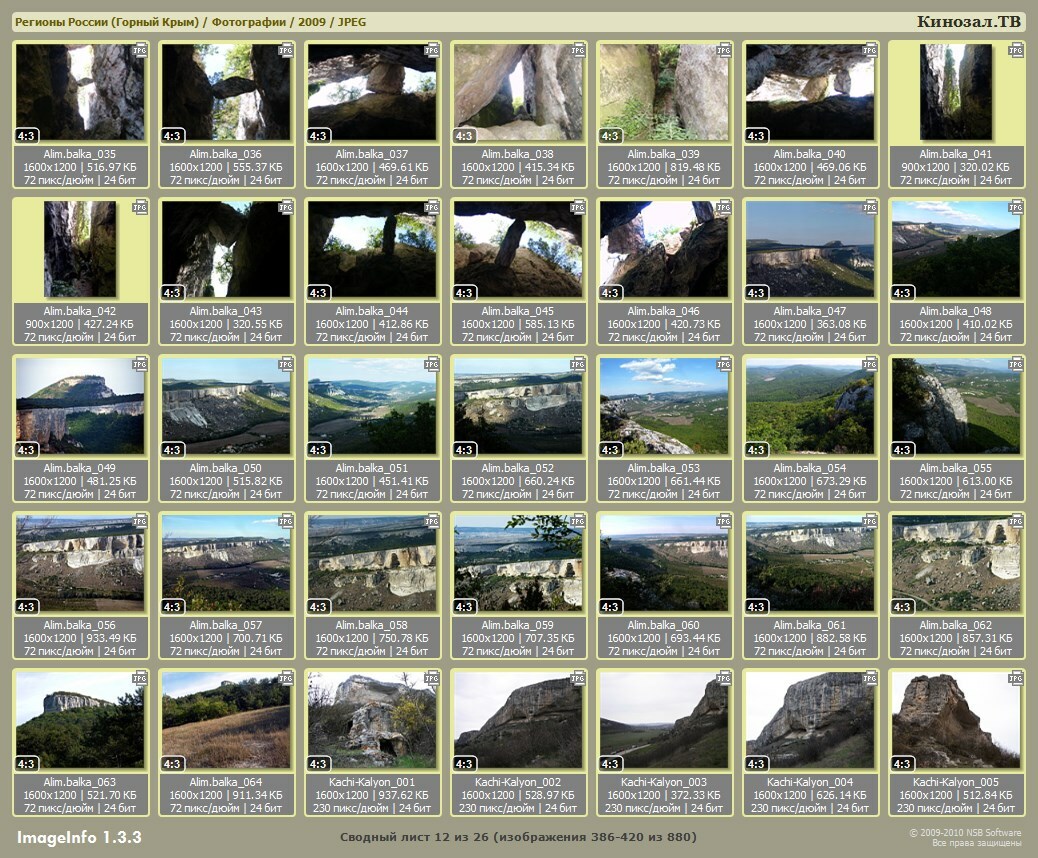Click the JPG badge on Kachi-Kalyon_001 thumbnail
This screenshot has width=1038, height=858.
pyautogui.click(x=432, y=678)
